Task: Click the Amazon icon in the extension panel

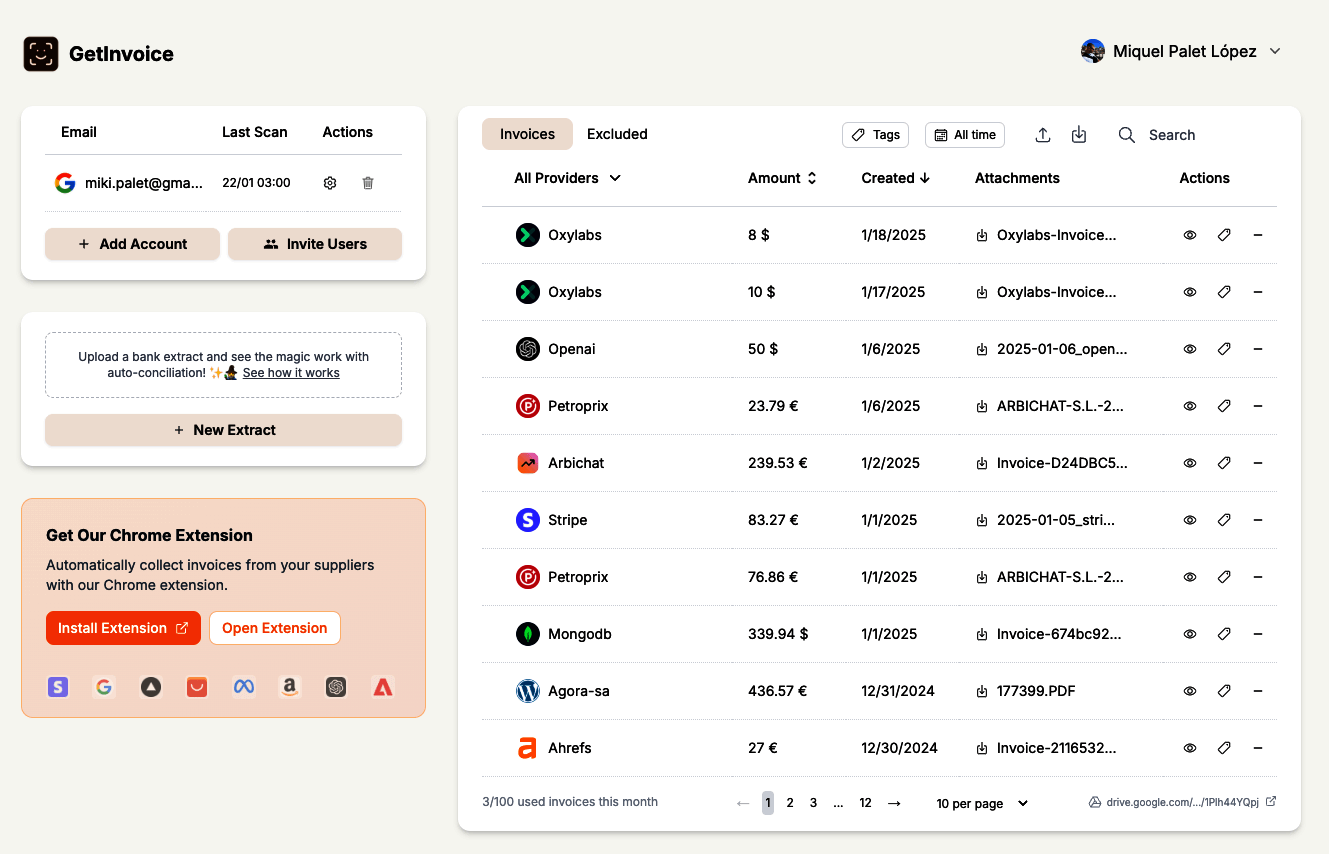Action: 289,687
